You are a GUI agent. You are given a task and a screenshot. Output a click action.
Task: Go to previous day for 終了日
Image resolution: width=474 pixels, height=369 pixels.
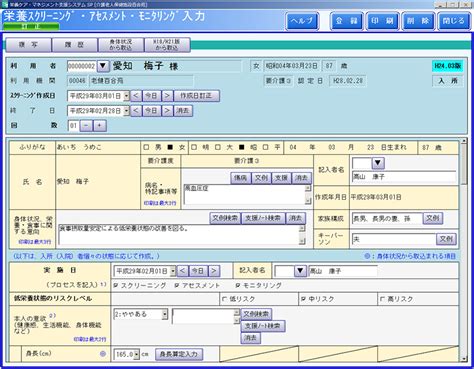136,111
